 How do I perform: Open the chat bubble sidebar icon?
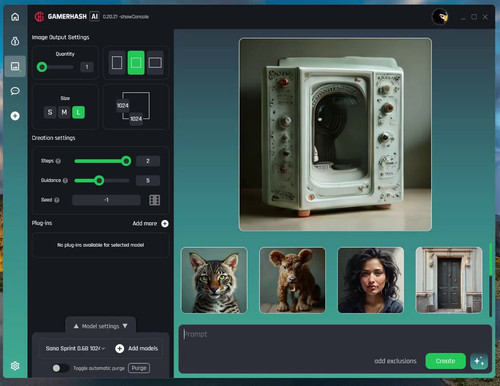click(15, 91)
